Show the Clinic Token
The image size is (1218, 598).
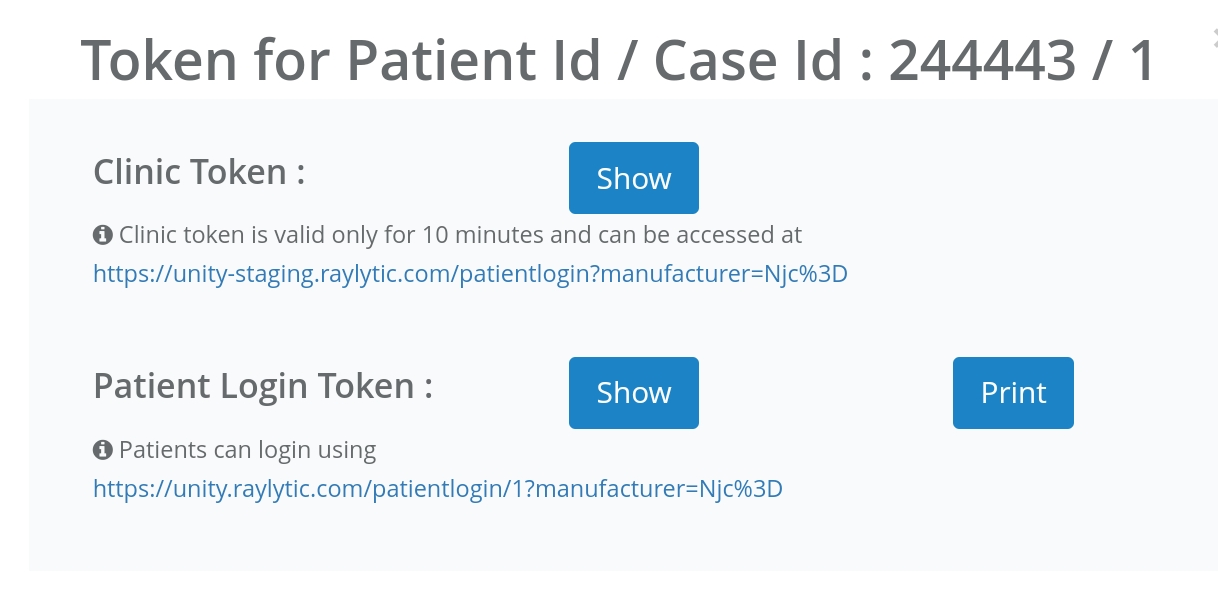coord(633,178)
